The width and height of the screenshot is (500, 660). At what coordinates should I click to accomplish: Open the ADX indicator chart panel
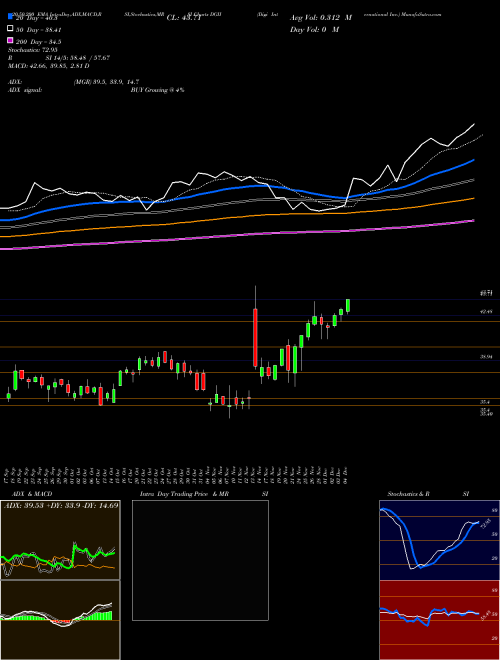[60, 540]
